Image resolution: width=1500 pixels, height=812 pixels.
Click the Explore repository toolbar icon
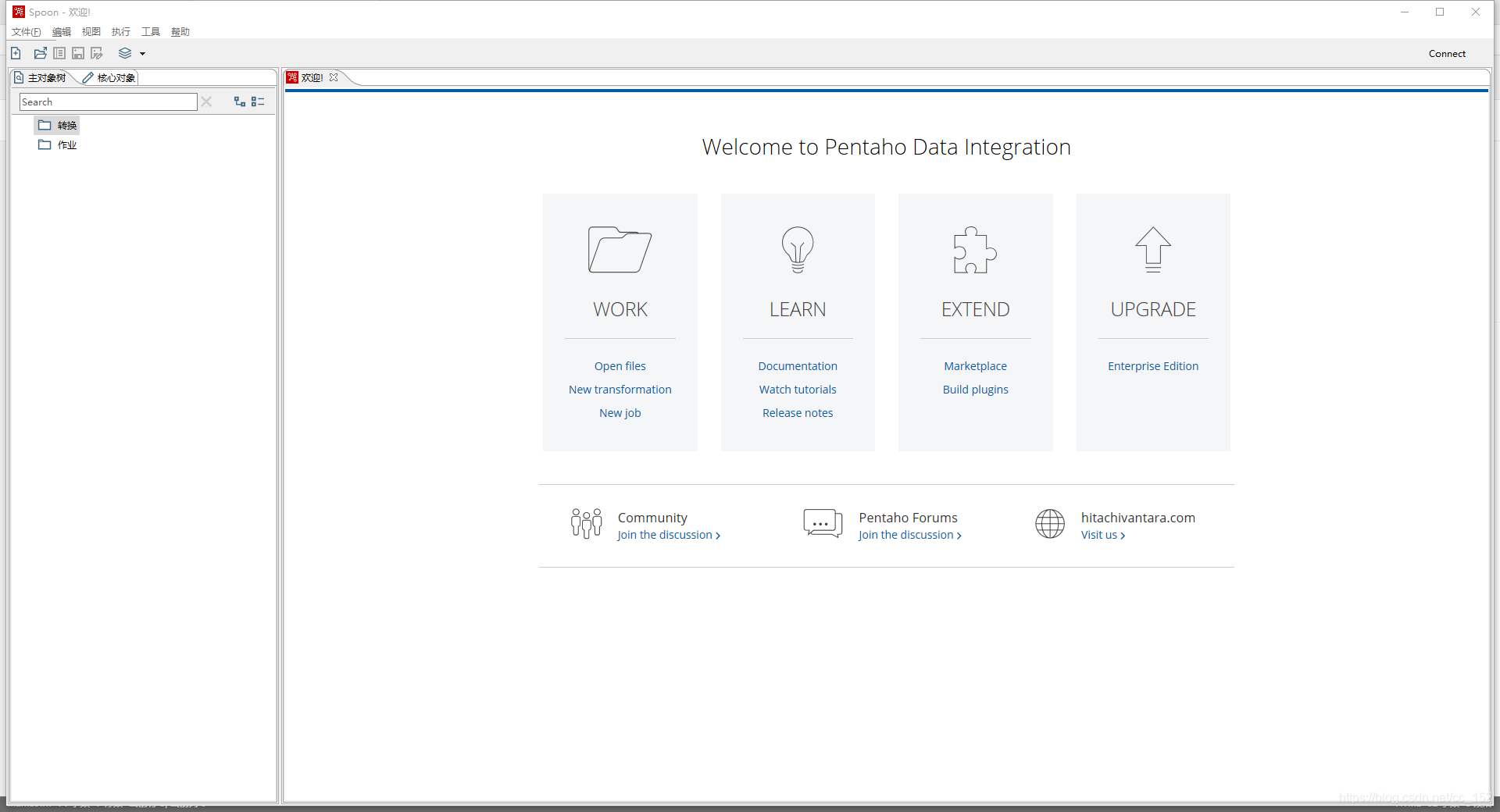tap(59, 53)
